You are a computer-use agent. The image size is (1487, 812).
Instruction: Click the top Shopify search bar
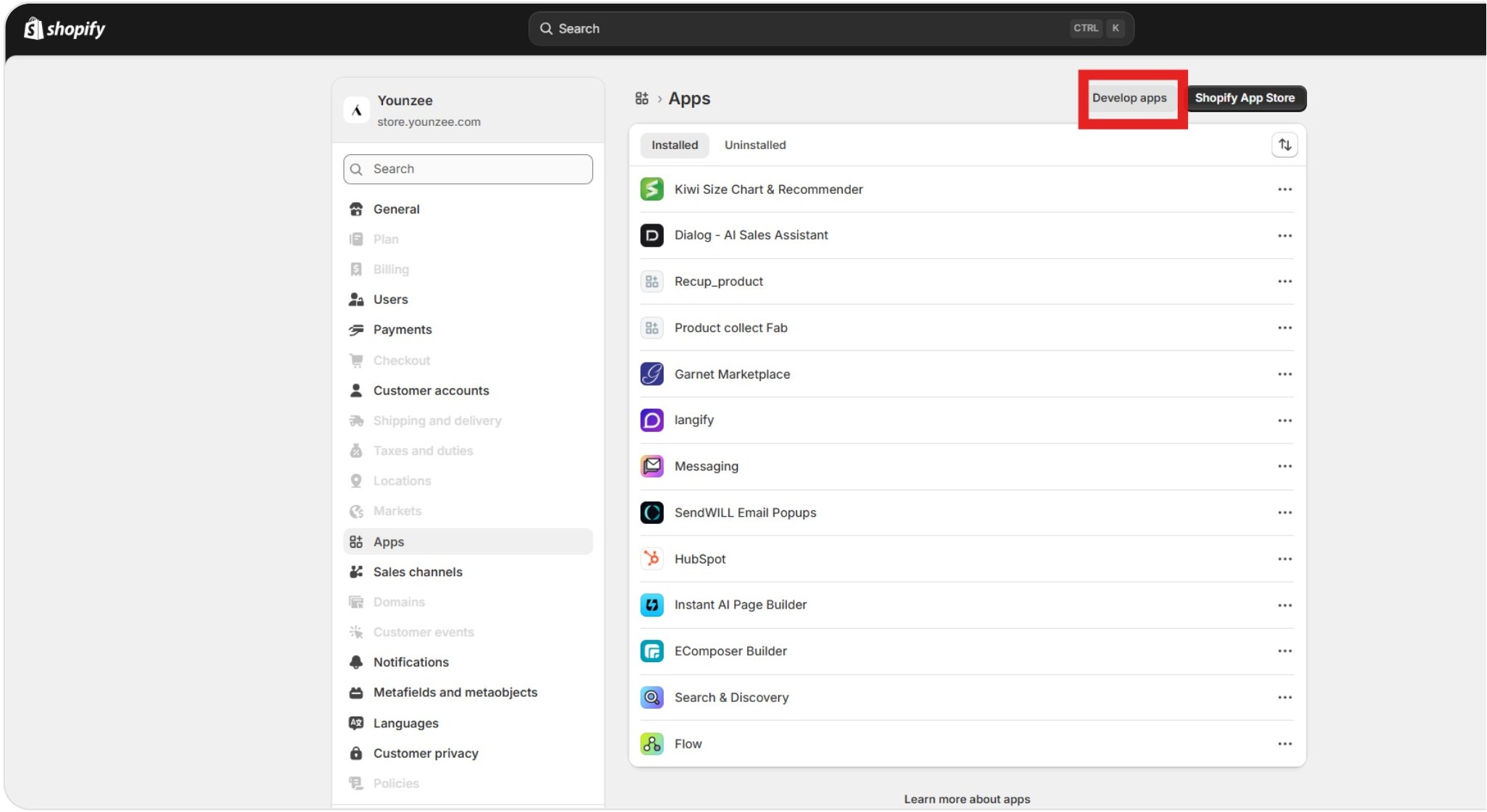point(830,28)
